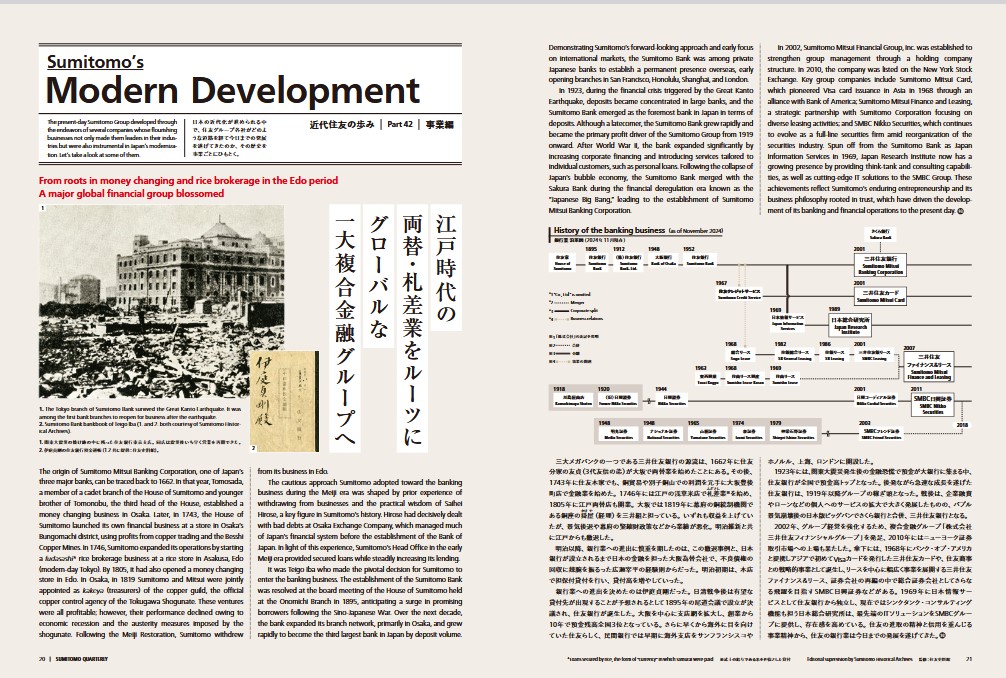Click the paragraph beginning "The origin of Sumitomo Mitsui"
Viewport: 1006px width, 678px height.
coord(141,553)
